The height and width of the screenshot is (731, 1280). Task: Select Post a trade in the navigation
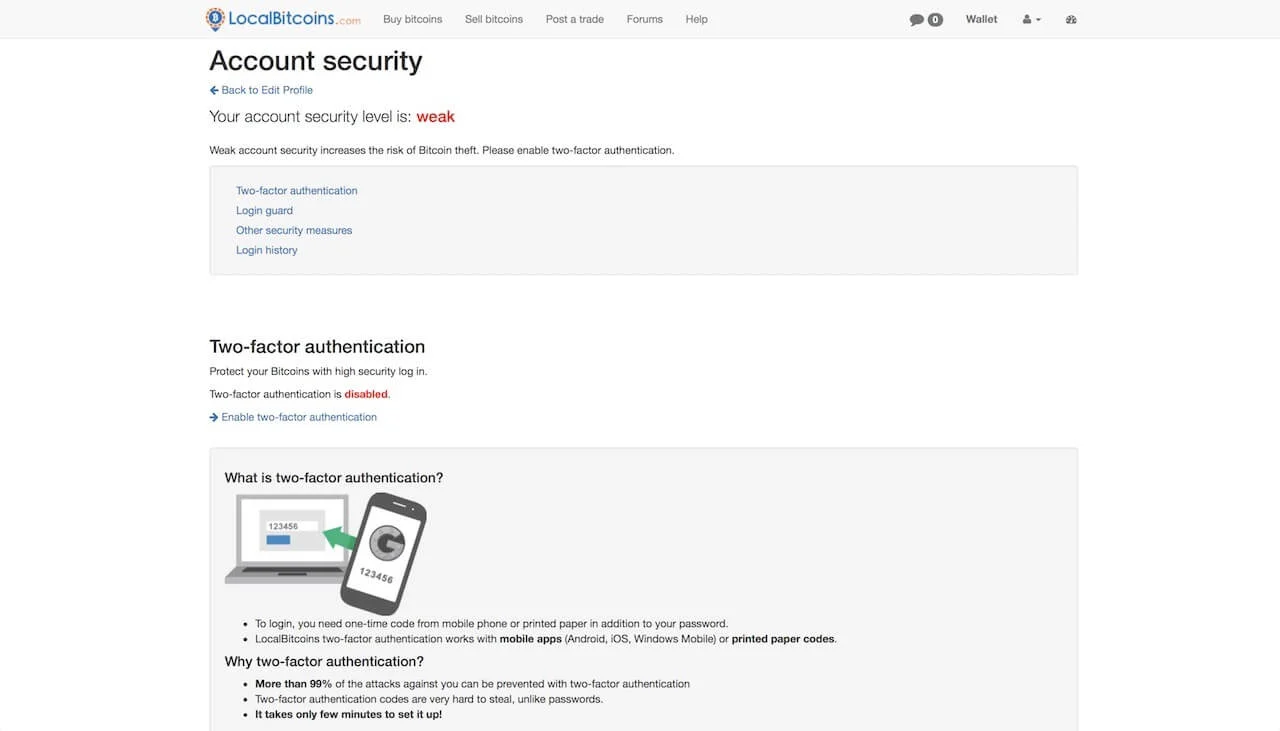coord(574,19)
